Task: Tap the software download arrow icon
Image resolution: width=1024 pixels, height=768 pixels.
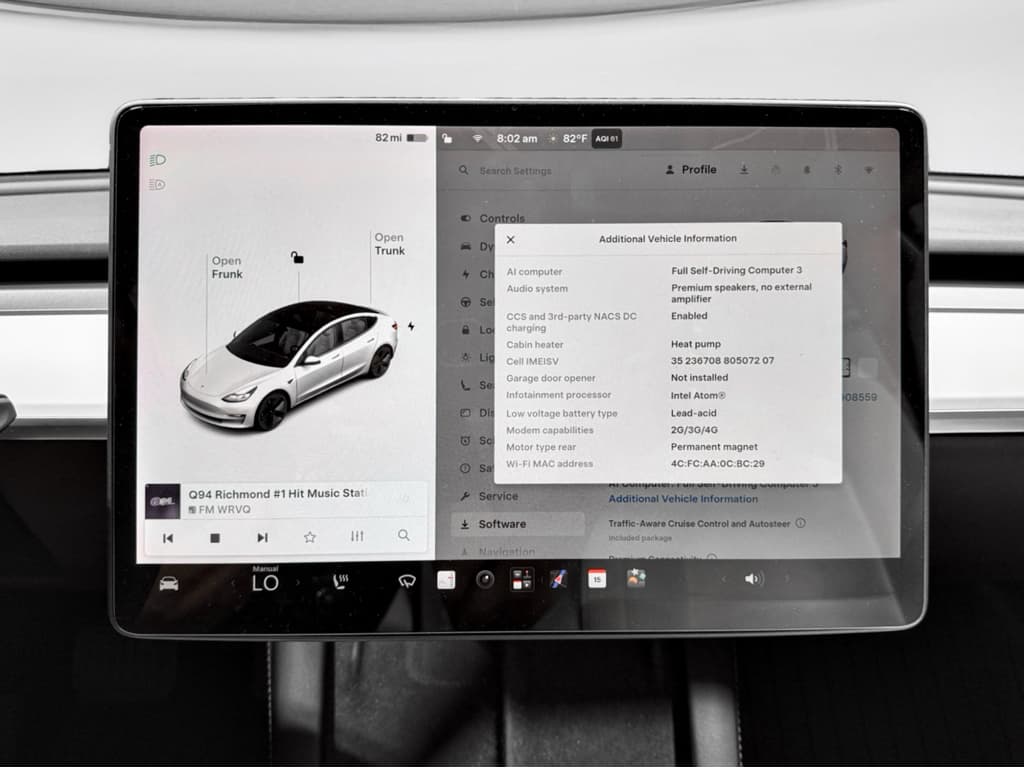Action: pyautogui.click(x=744, y=170)
